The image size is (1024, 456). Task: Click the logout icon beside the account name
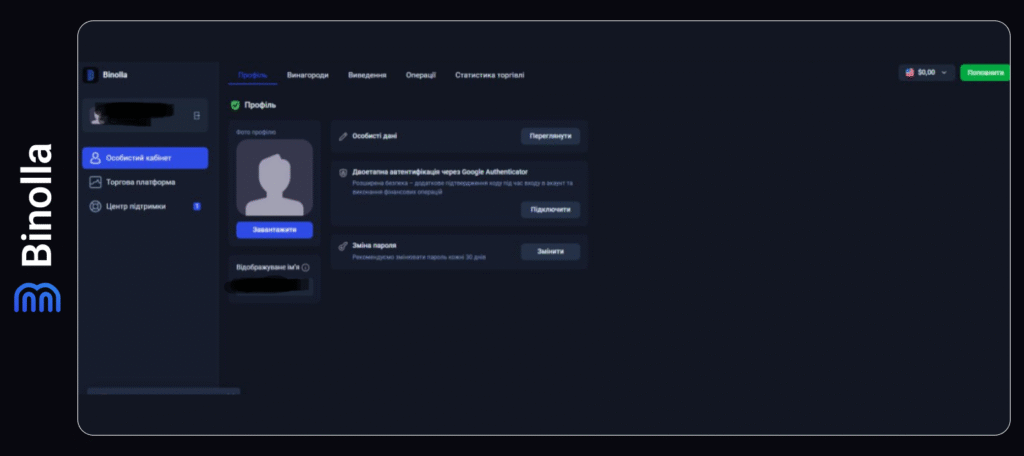196,116
